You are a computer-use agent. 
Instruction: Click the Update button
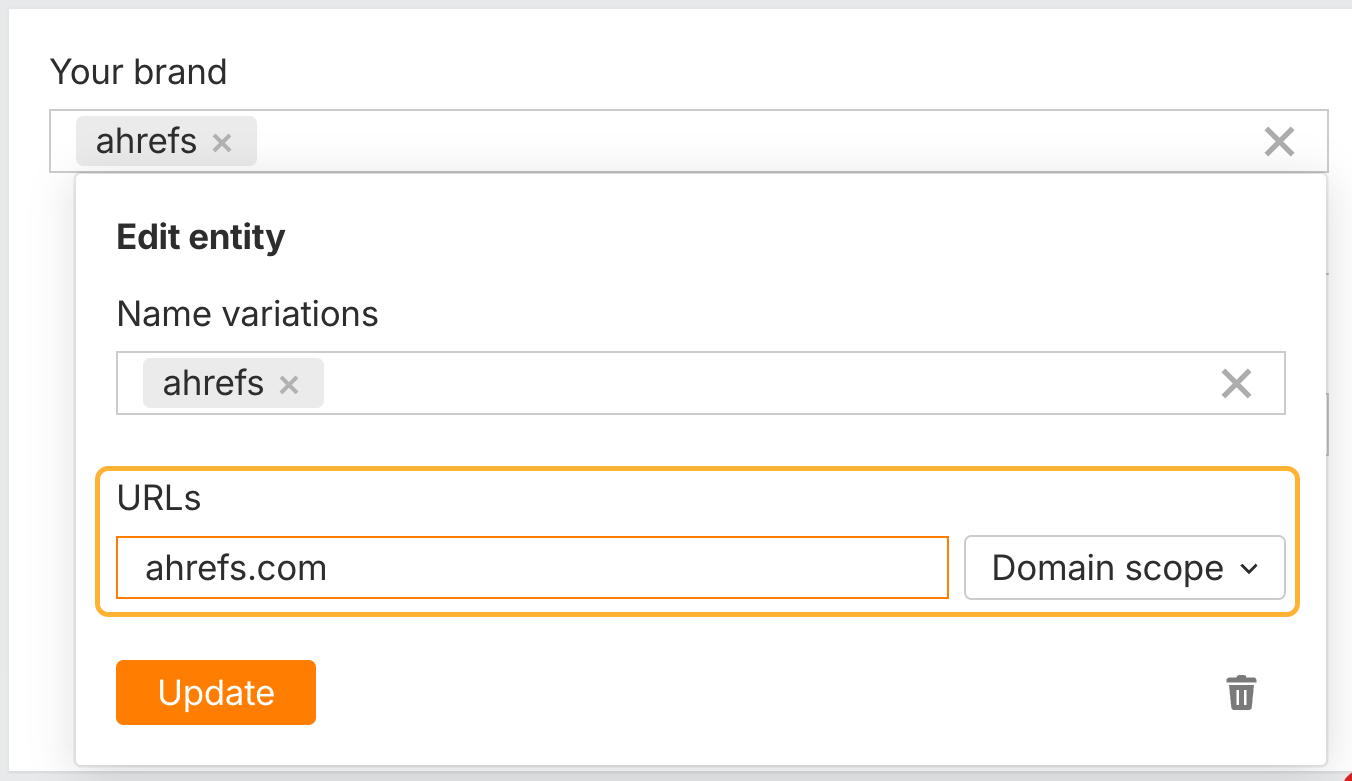tap(215, 692)
